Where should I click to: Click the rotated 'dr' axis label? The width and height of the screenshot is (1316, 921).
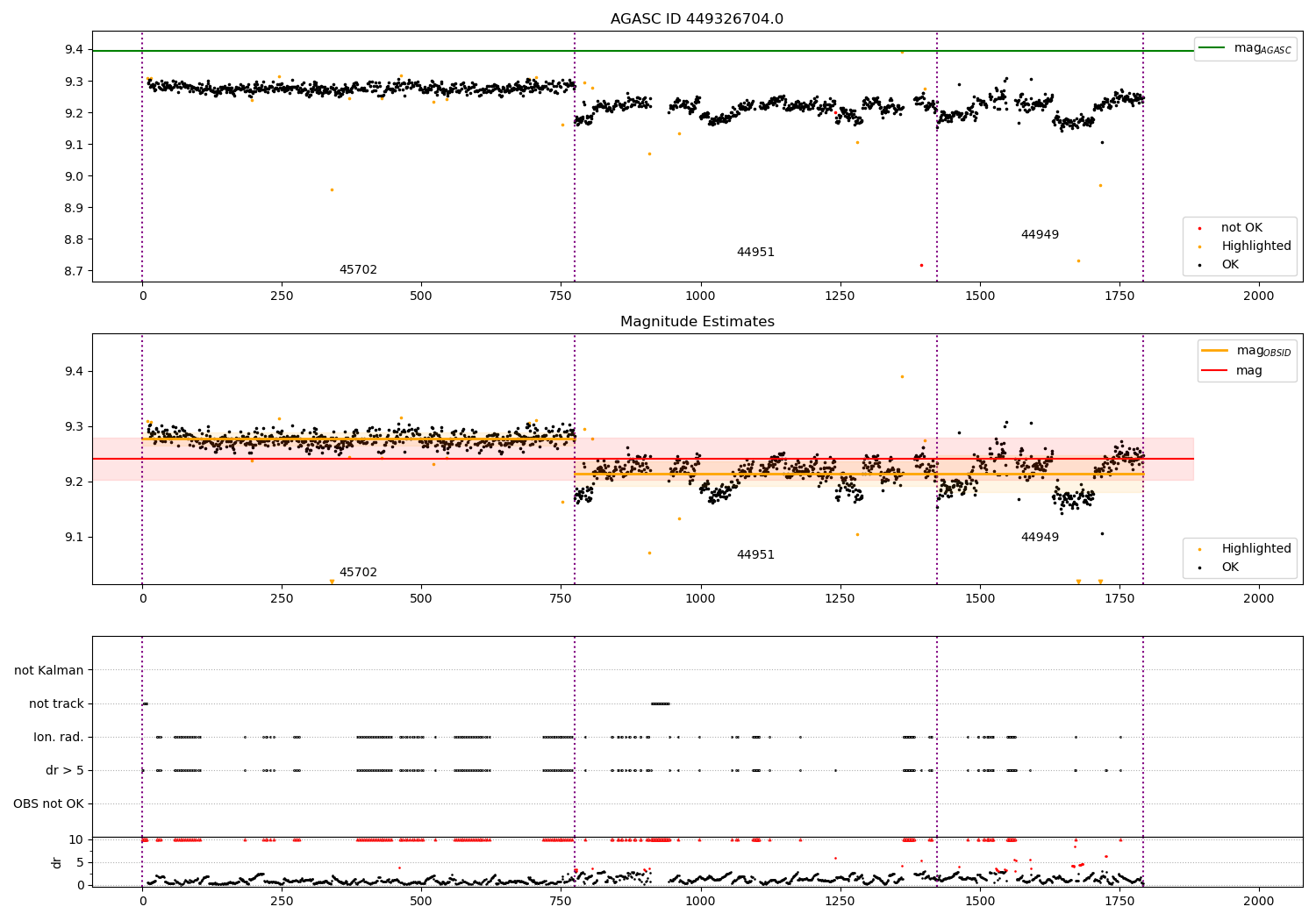[57, 862]
